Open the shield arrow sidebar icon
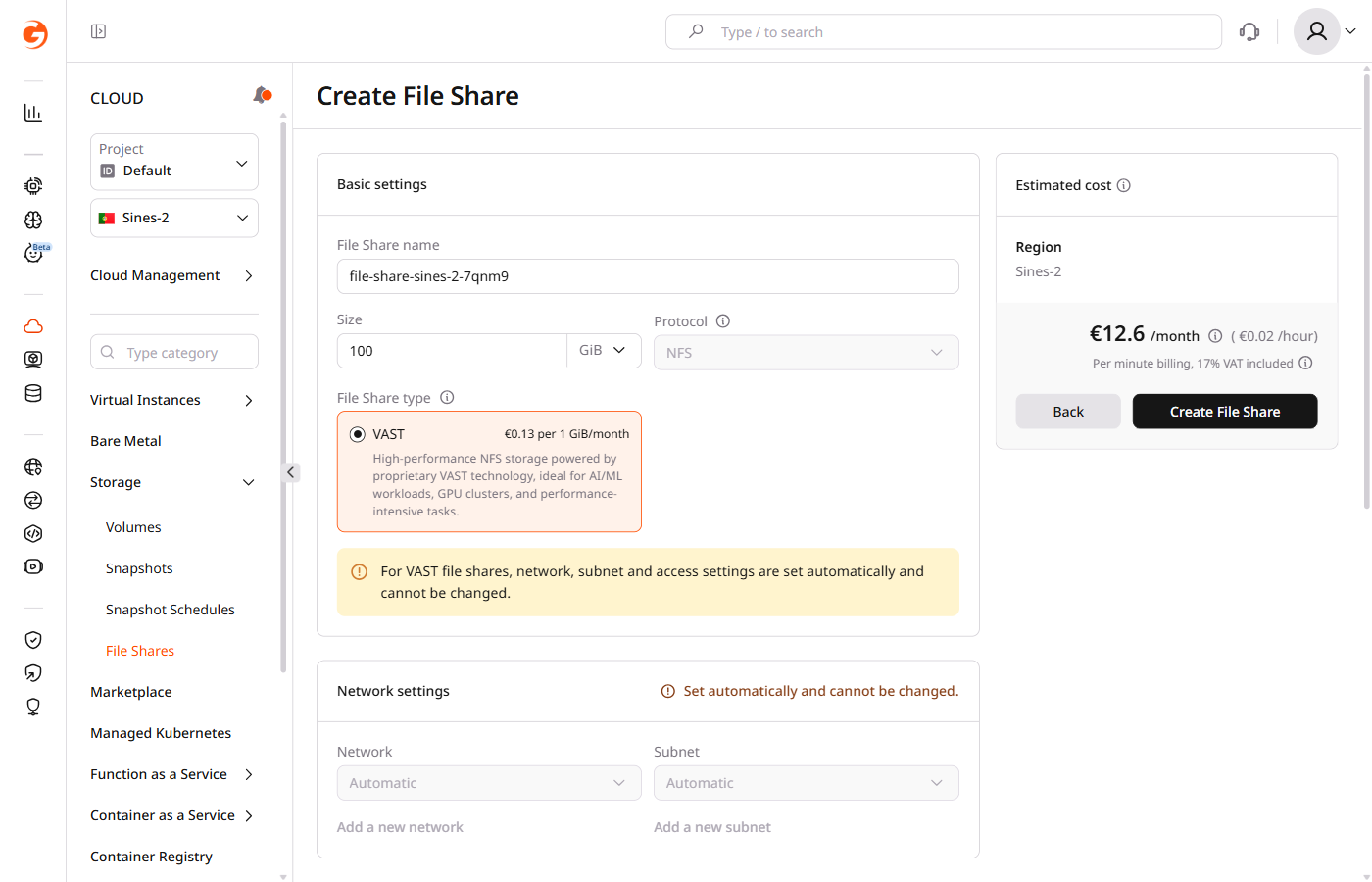 [33, 673]
